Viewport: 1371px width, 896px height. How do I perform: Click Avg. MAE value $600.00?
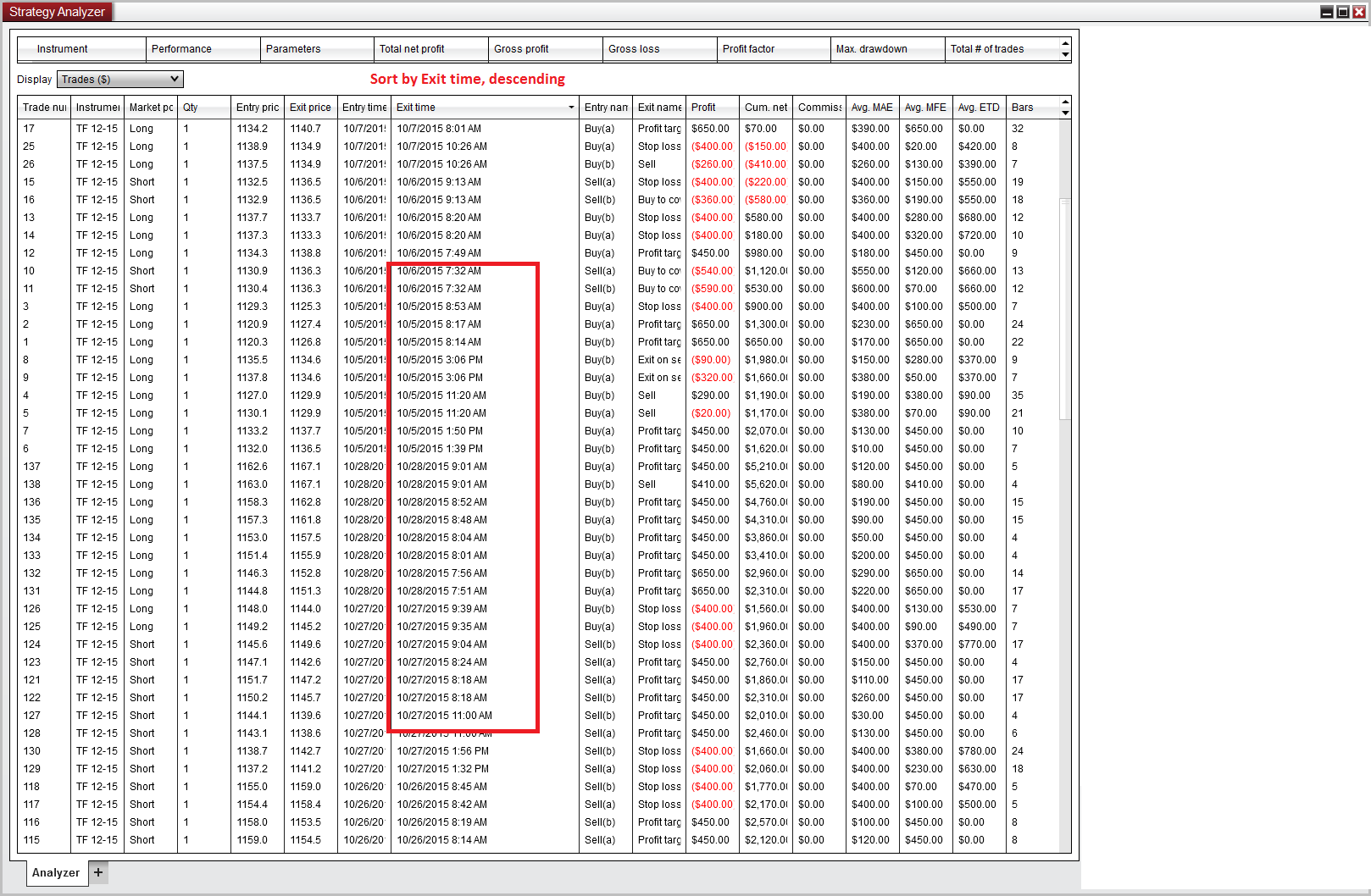[x=873, y=289]
